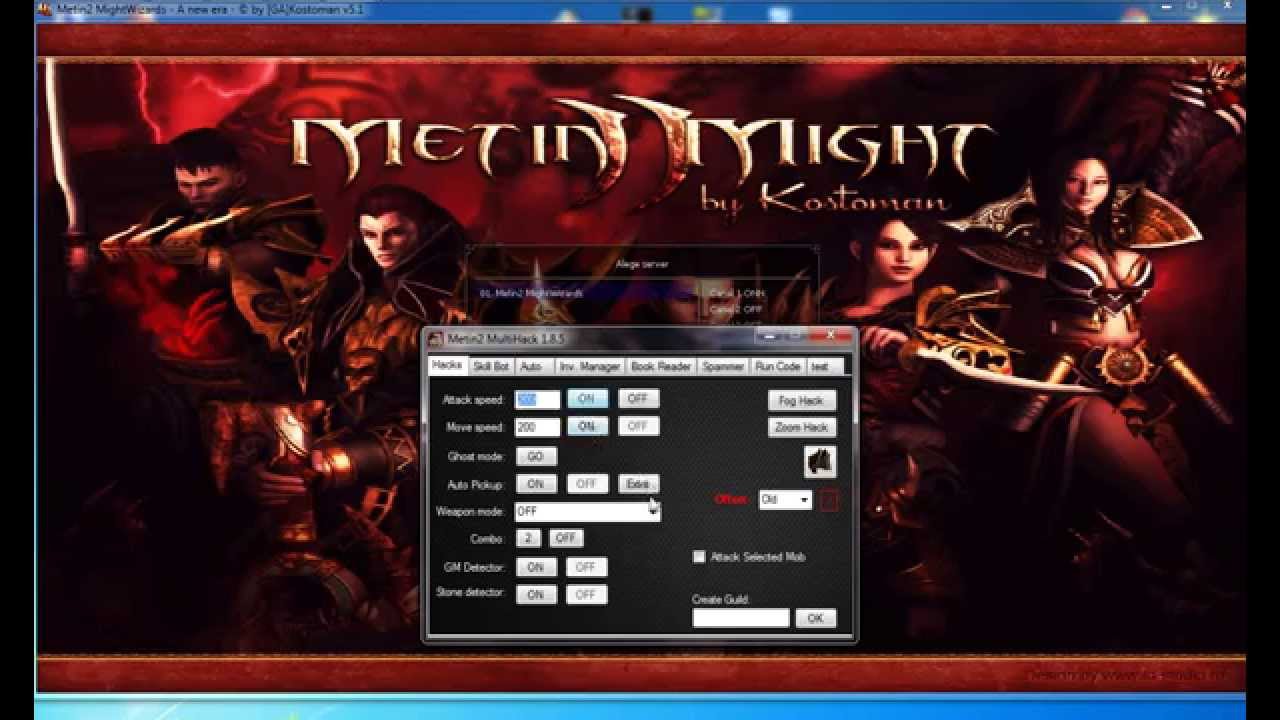
Task: Click the small red button beside Offset dropdown
Action: pos(829,500)
